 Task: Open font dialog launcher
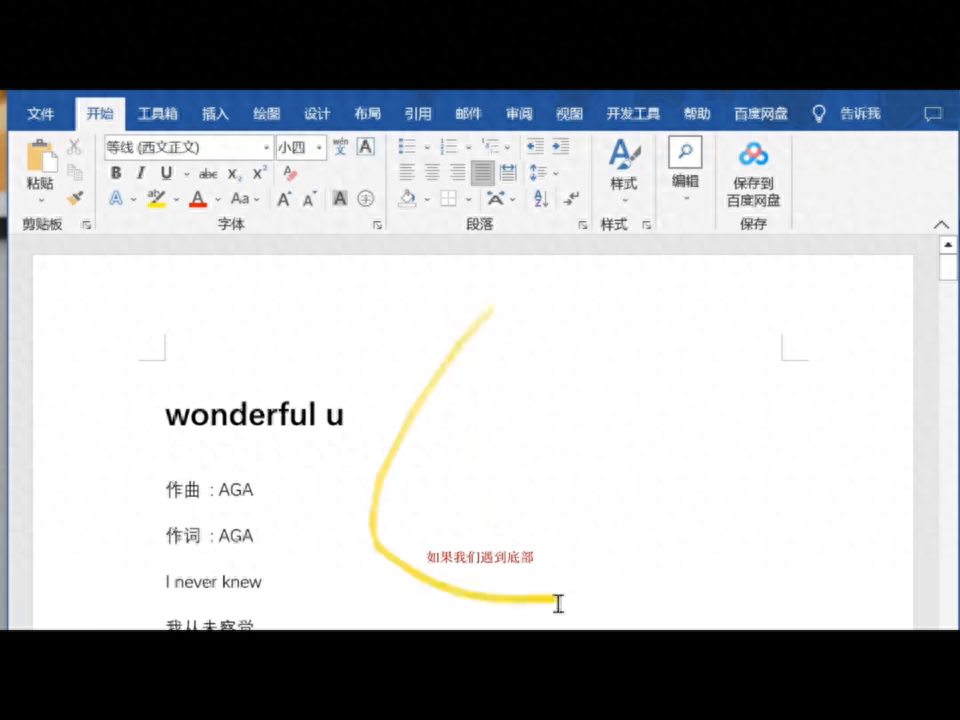click(x=378, y=225)
